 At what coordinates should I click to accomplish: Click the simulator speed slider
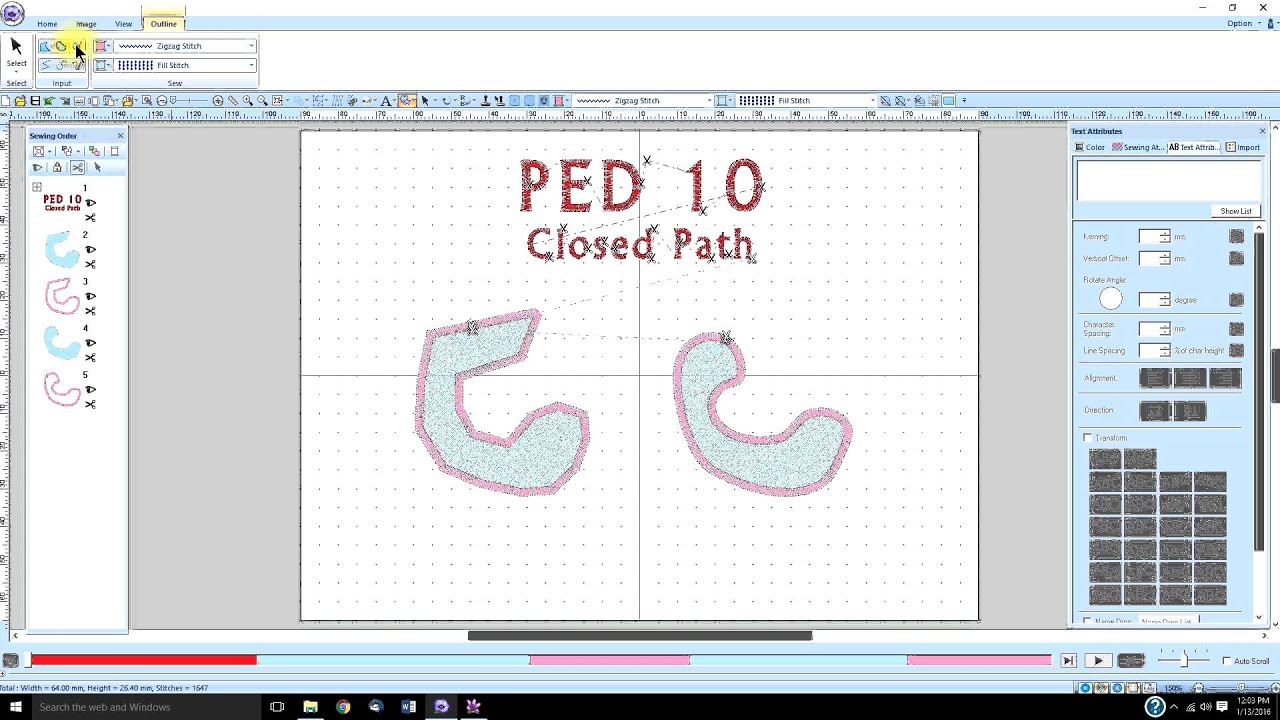[x=1184, y=660]
